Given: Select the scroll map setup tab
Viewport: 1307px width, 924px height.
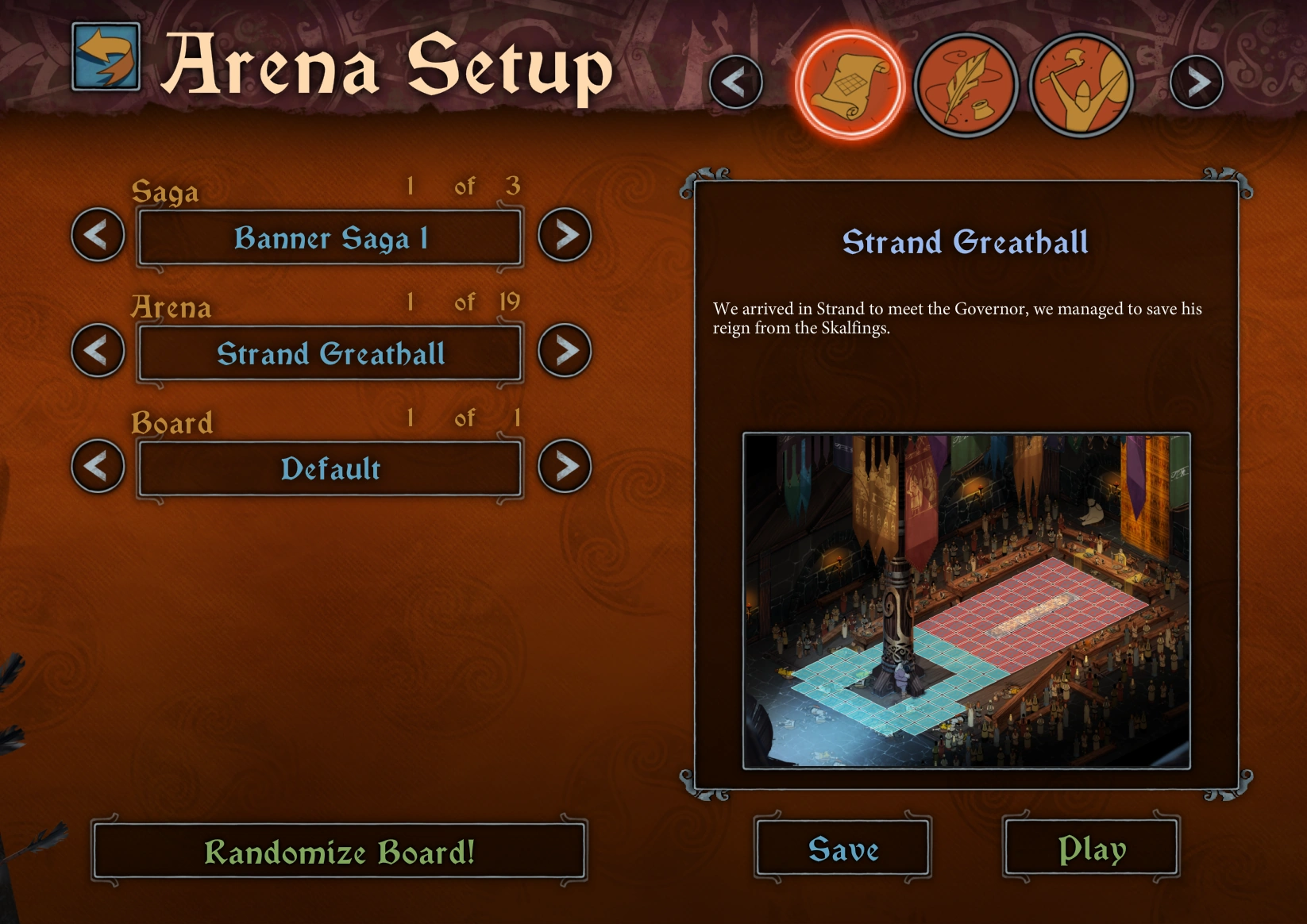Looking at the screenshot, I should click(x=850, y=83).
